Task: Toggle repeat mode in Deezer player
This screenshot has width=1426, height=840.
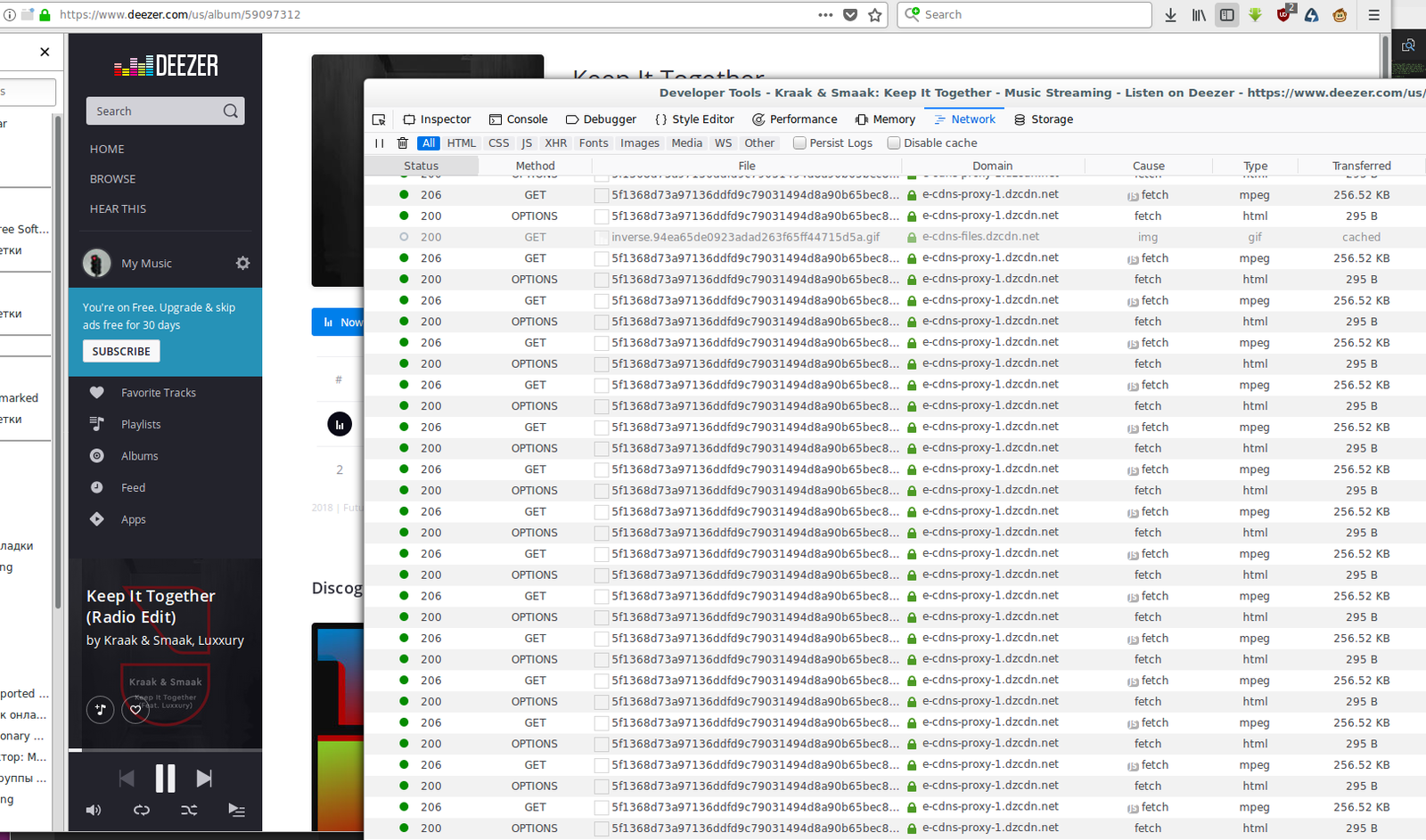Action: (142, 810)
